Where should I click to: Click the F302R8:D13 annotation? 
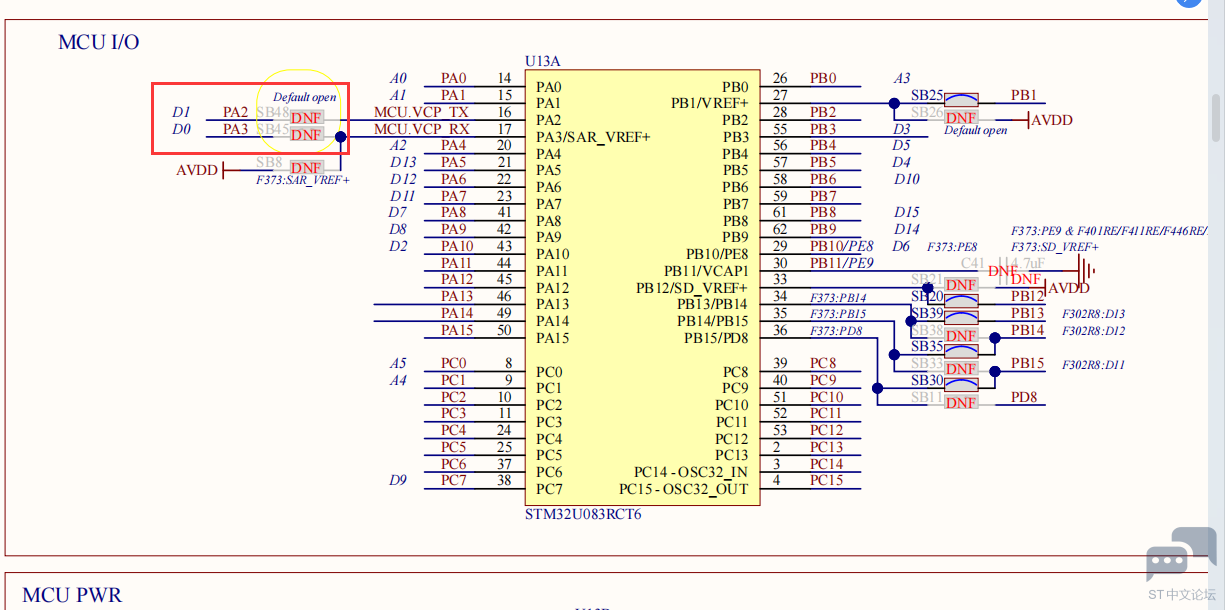click(x=1093, y=314)
